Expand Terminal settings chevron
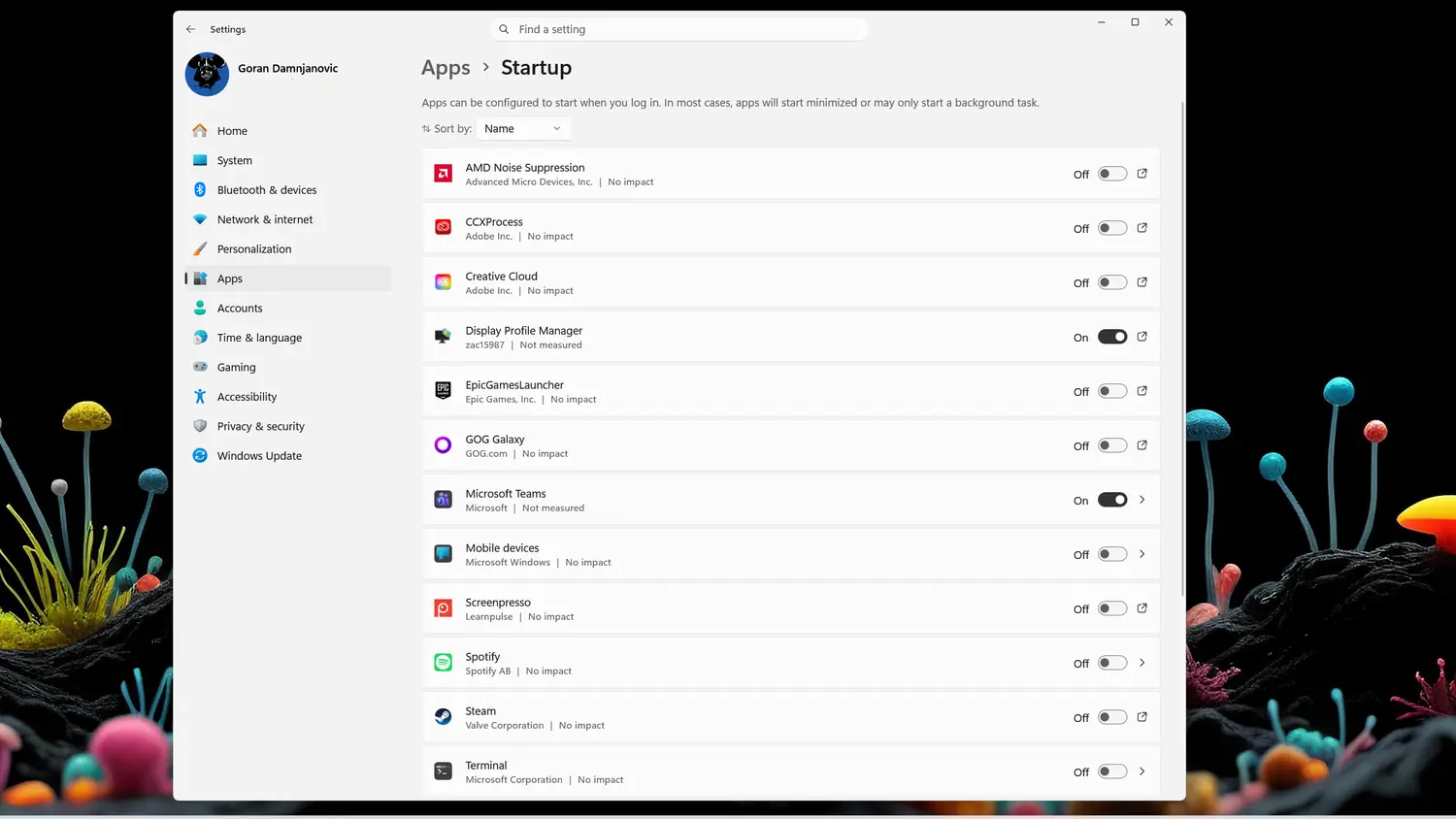The width and height of the screenshot is (1456, 819). pos(1142,771)
